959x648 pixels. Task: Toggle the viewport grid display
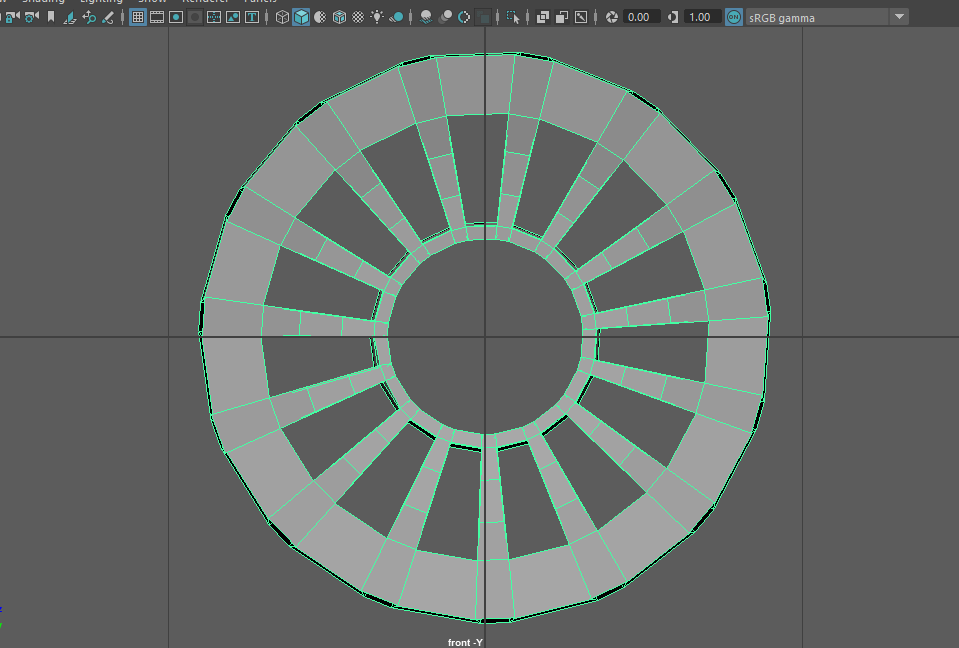[138, 17]
